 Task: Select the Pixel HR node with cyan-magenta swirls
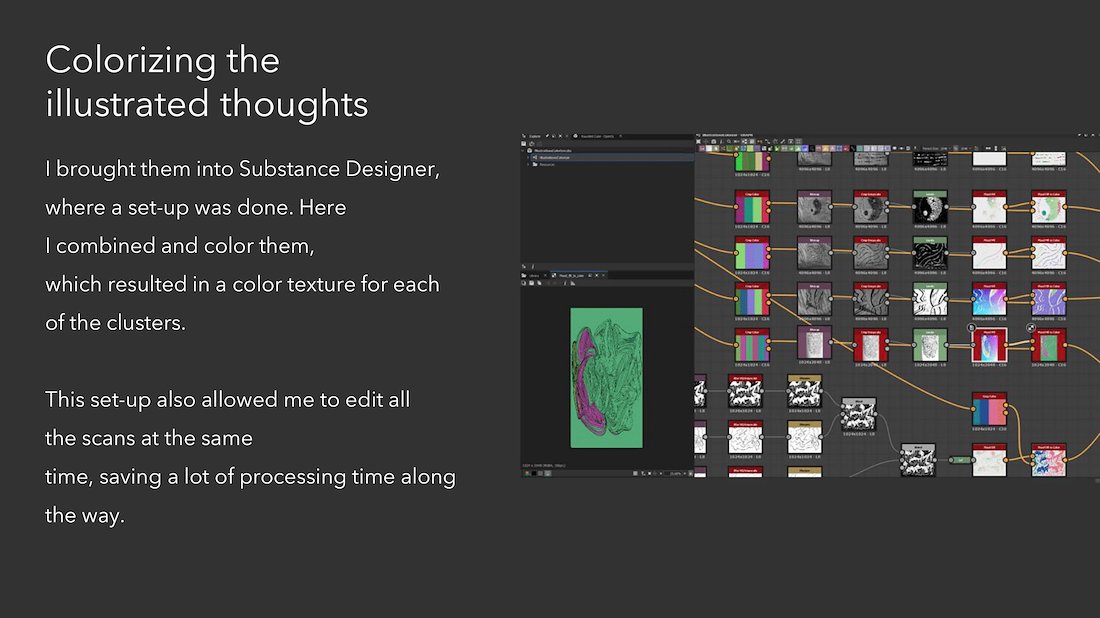coord(989,300)
